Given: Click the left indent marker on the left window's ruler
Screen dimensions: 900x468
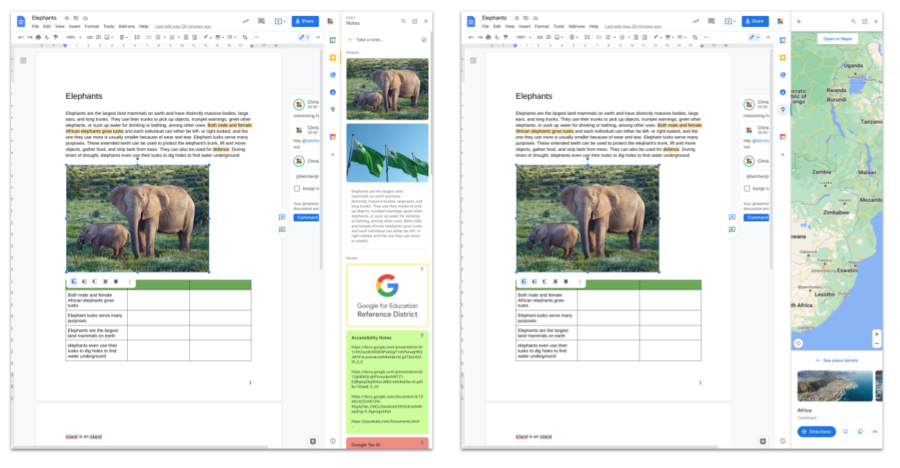Looking at the screenshot, I should [65, 46].
